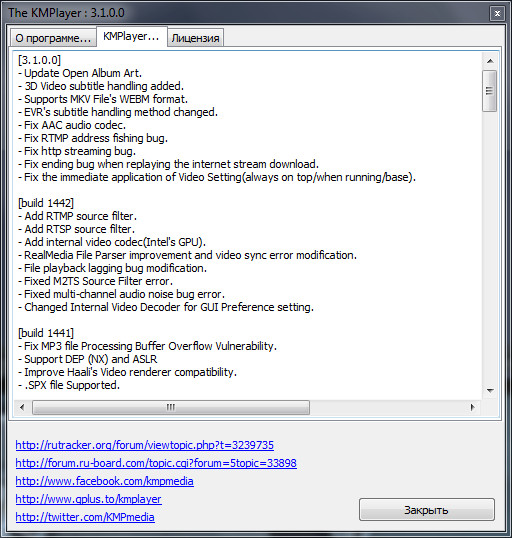Click the [build 1441] heading
The image size is (512, 538).
pyautogui.click(x=46, y=333)
